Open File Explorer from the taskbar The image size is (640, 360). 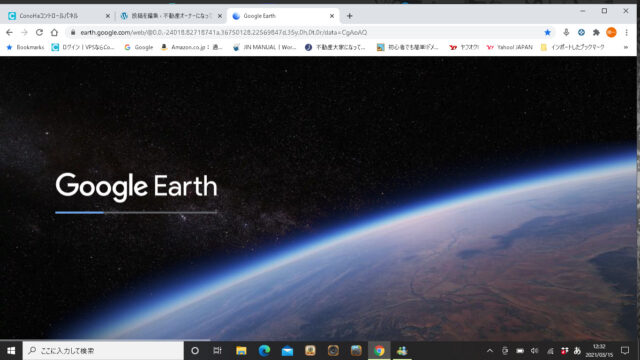pos(241,351)
